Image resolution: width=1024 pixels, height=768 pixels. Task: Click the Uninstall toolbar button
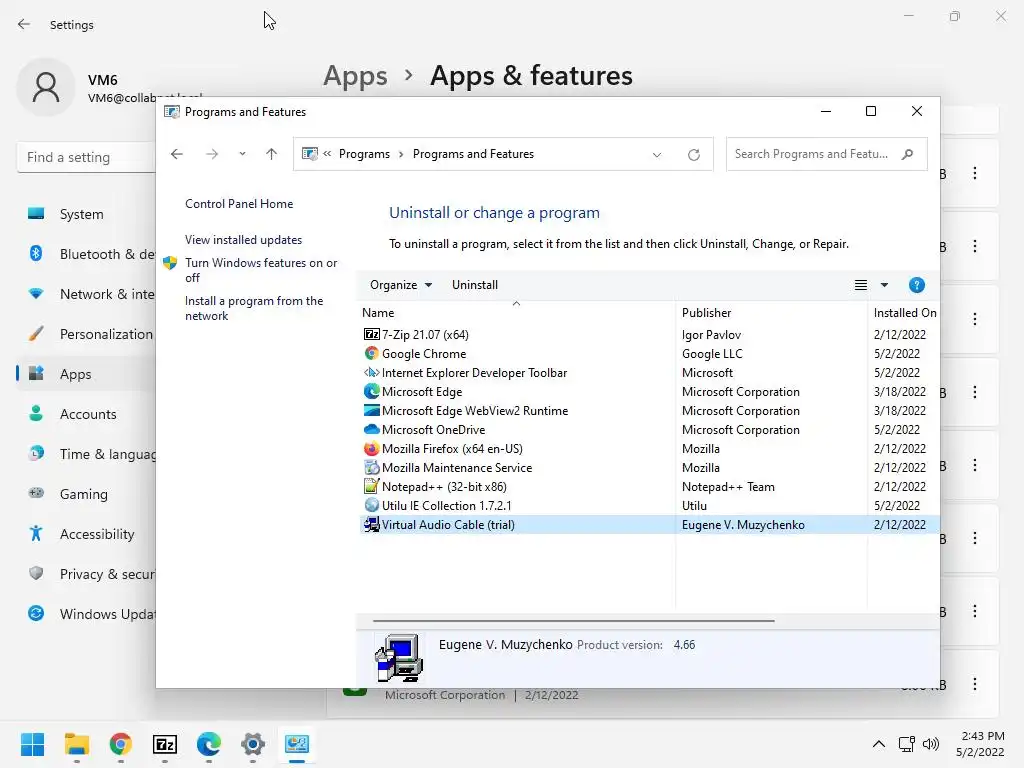tap(475, 285)
